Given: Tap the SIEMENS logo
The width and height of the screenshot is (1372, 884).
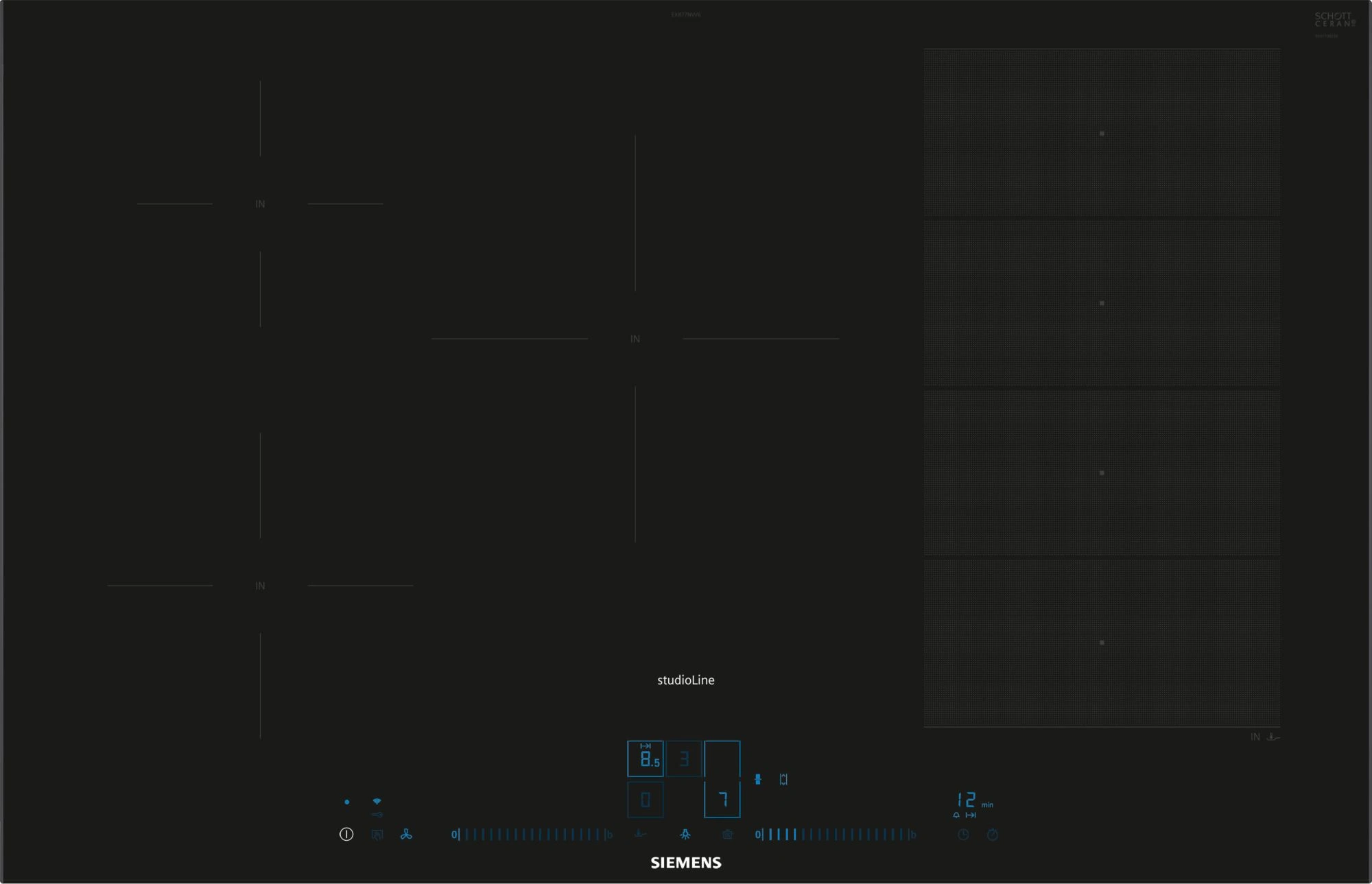Looking at the screenshot, I should pyautogui.click(x=686, y=863).
